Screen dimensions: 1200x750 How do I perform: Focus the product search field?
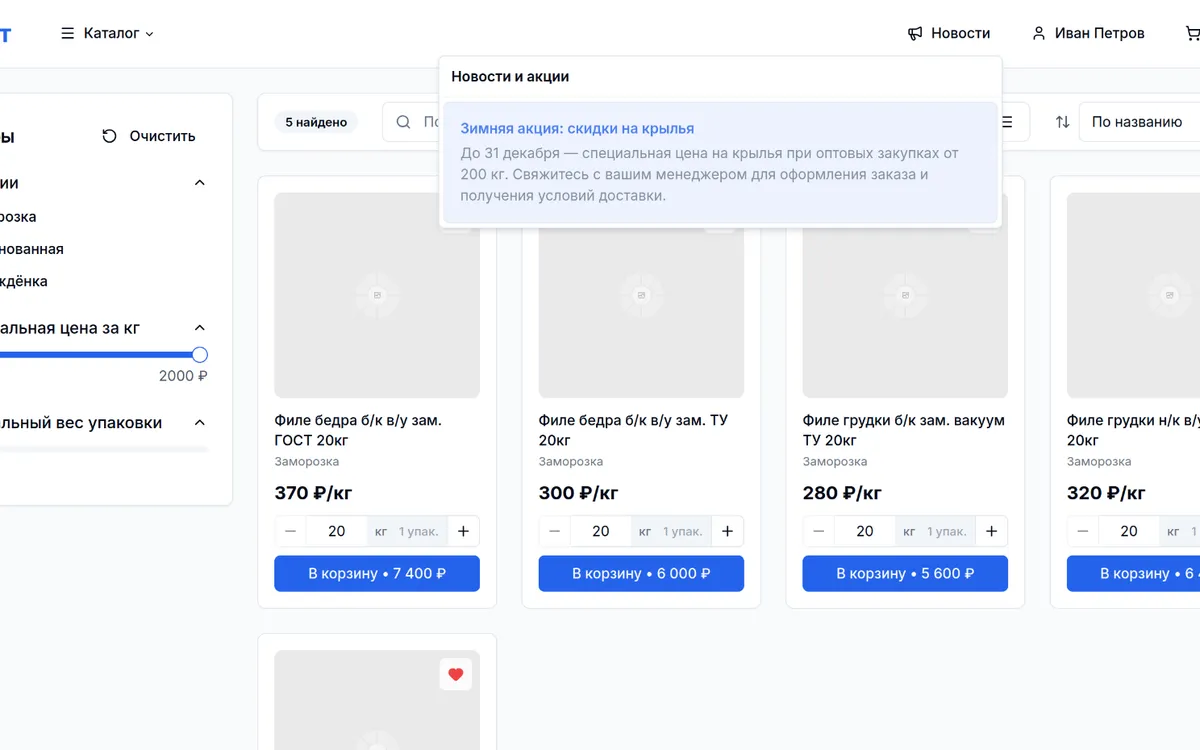click(x=411, y=122)
